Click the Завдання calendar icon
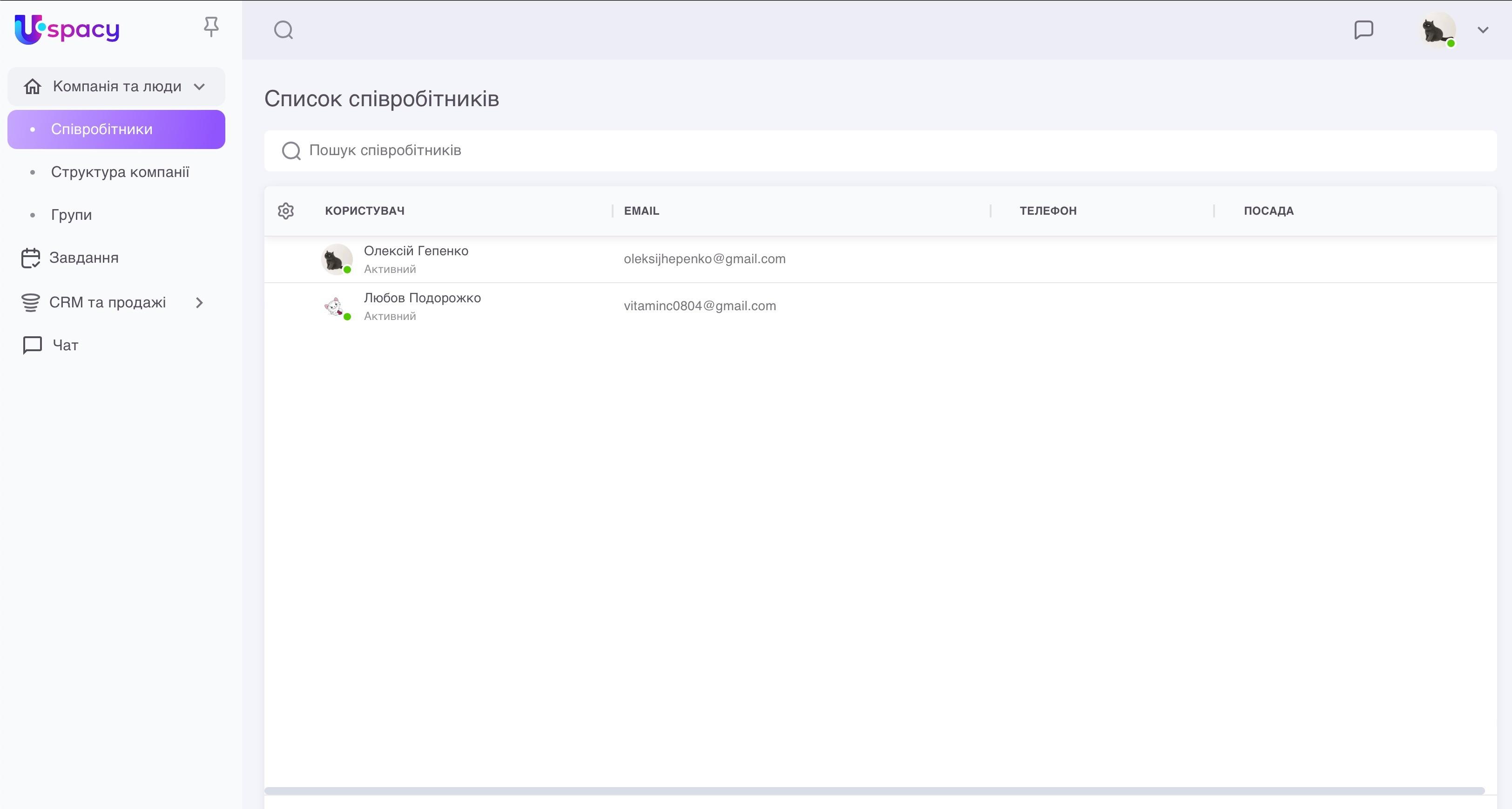Viewport: 1512px width, 809px height. click(31, 258)
